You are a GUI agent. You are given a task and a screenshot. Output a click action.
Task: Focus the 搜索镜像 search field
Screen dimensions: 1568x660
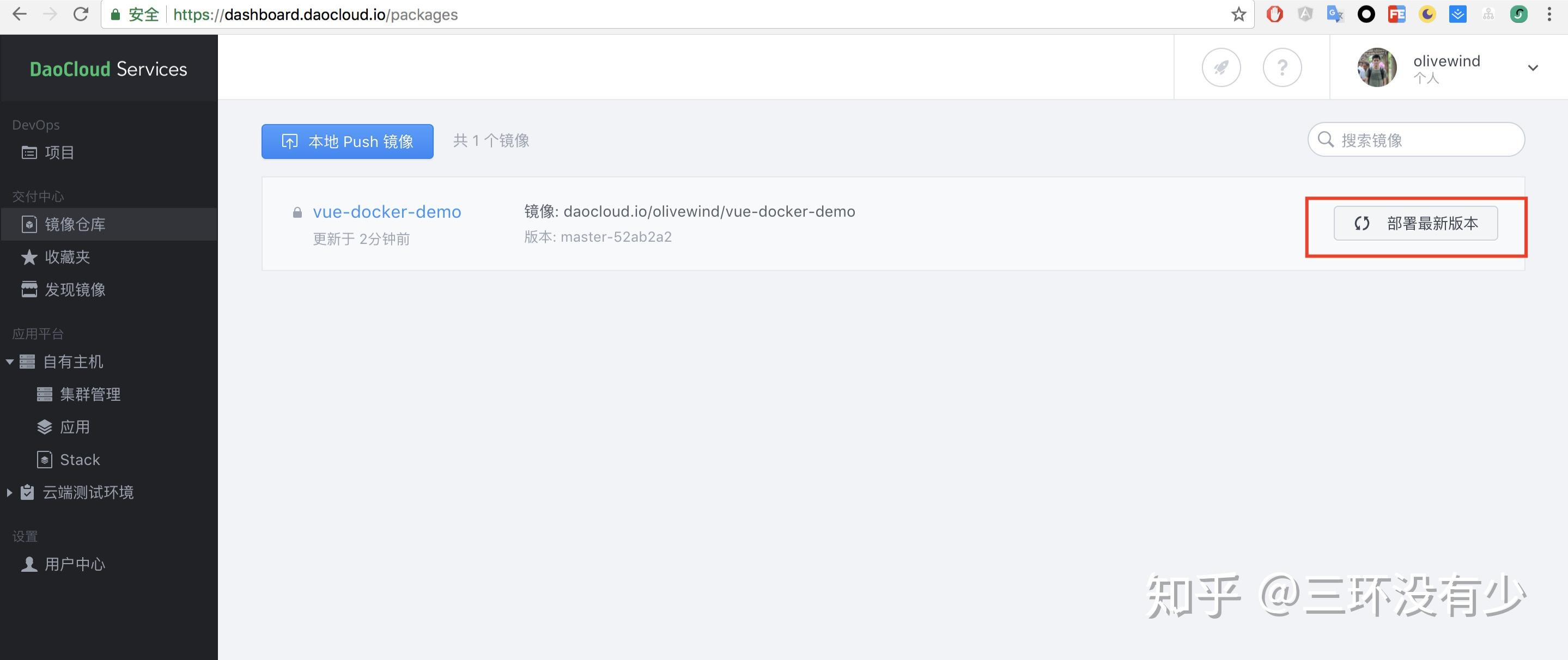pos(1424,140)
